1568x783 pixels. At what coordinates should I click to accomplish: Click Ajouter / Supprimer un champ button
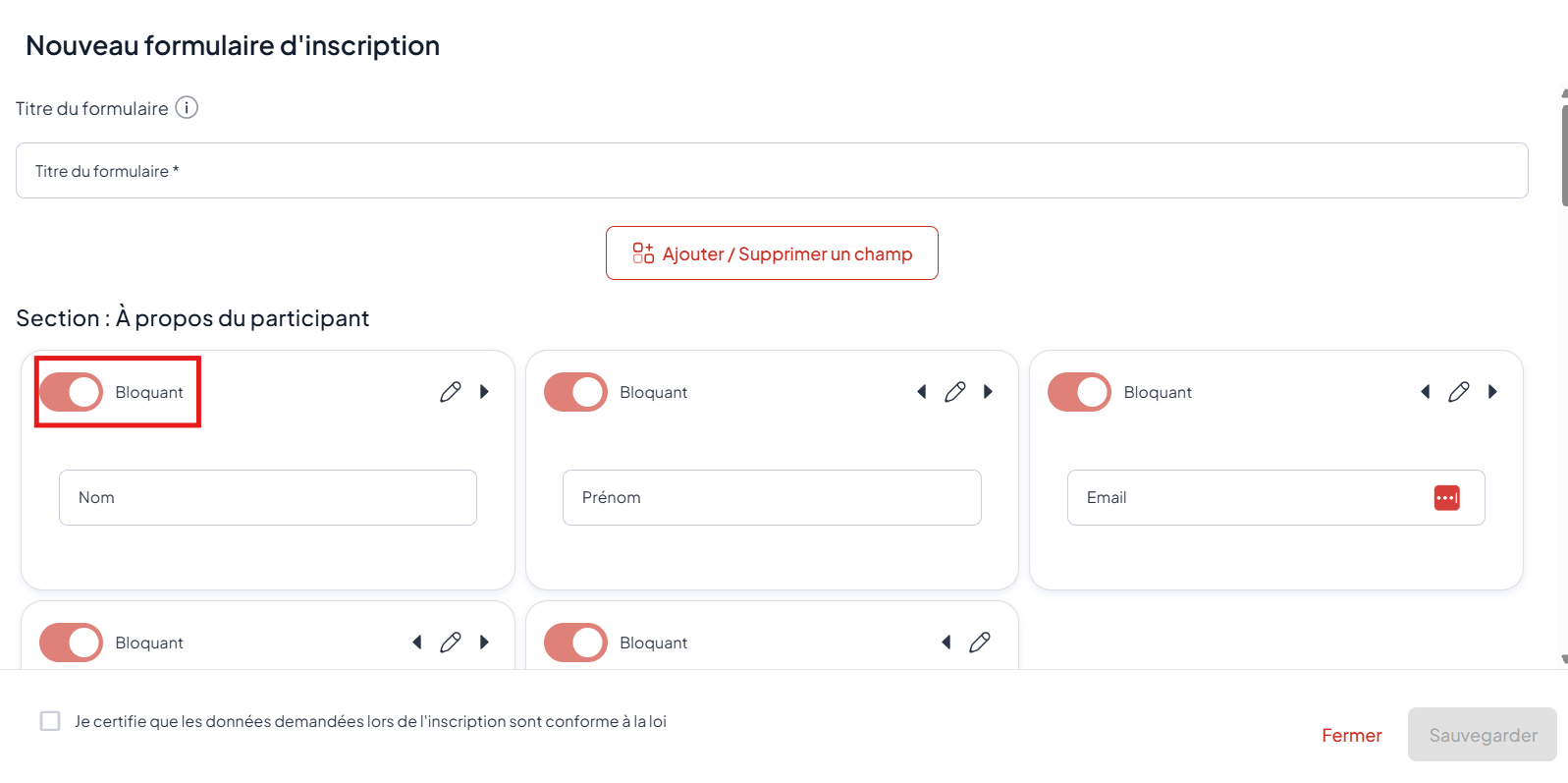(x=772, y=253)
